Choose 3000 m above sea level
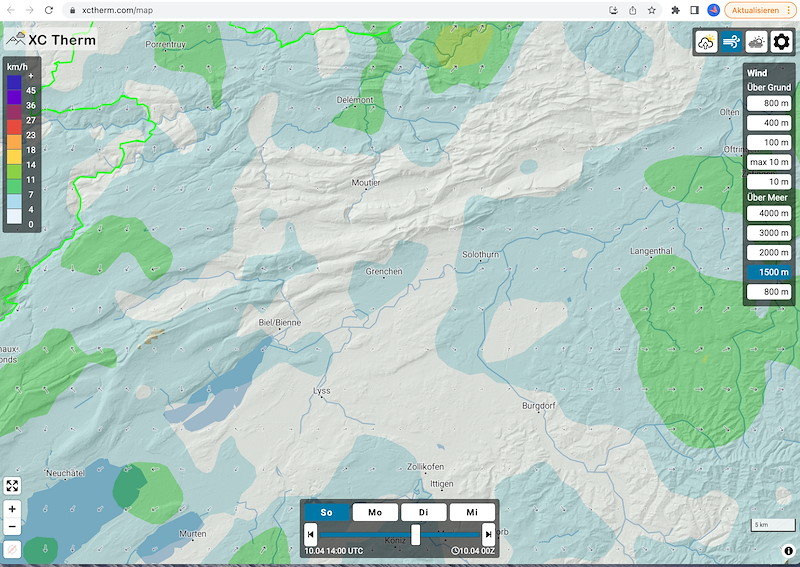Screen dimensions: 800x567 coord(769,233)
